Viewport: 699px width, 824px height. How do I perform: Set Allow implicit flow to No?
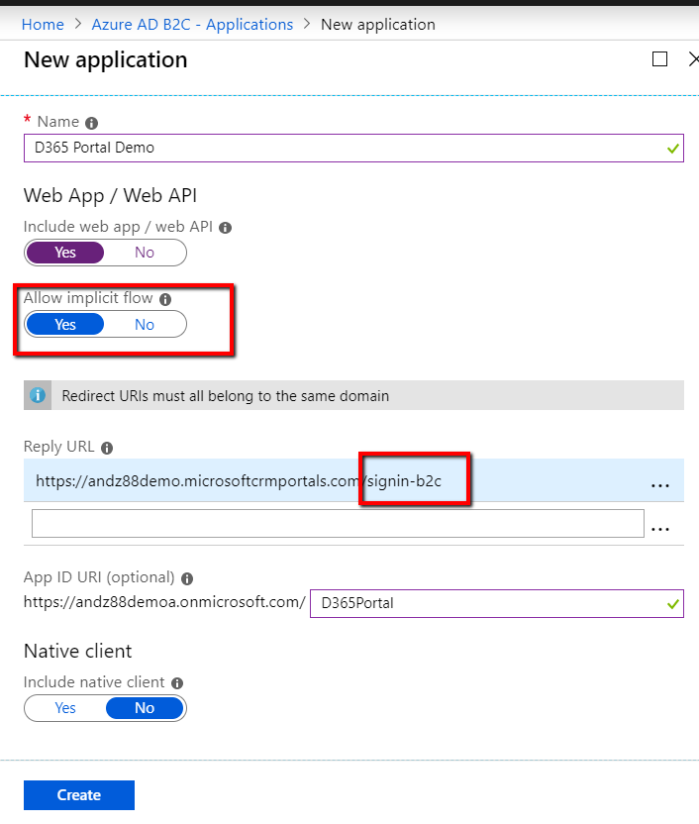[145, 325]
